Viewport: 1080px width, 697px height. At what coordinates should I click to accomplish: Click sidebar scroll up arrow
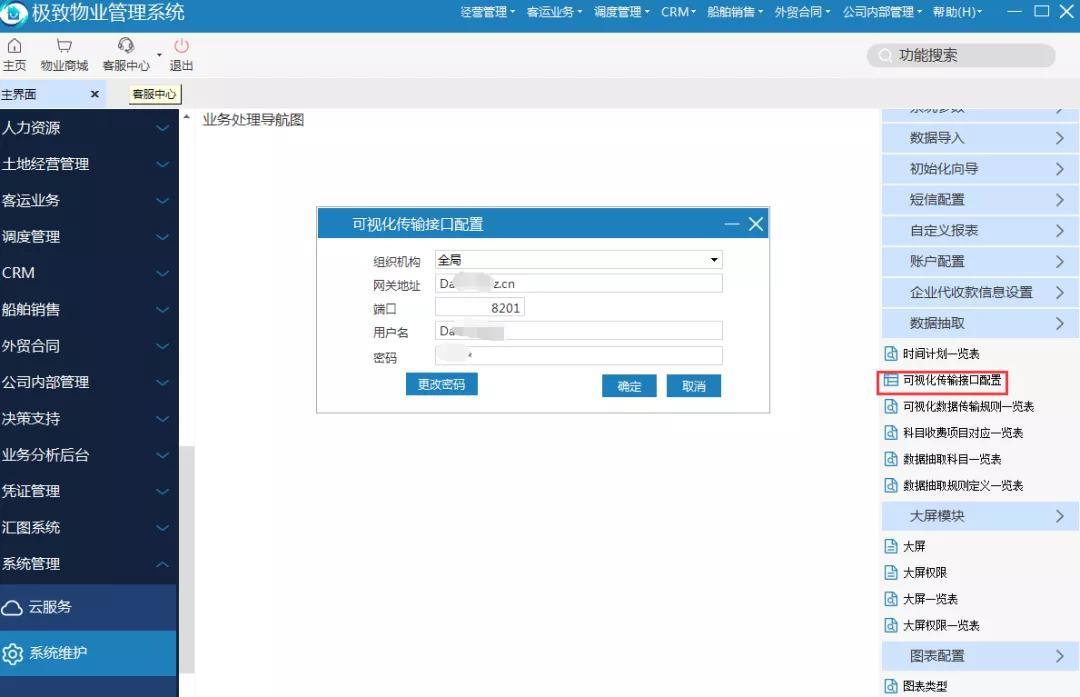[x=187, y=117]
